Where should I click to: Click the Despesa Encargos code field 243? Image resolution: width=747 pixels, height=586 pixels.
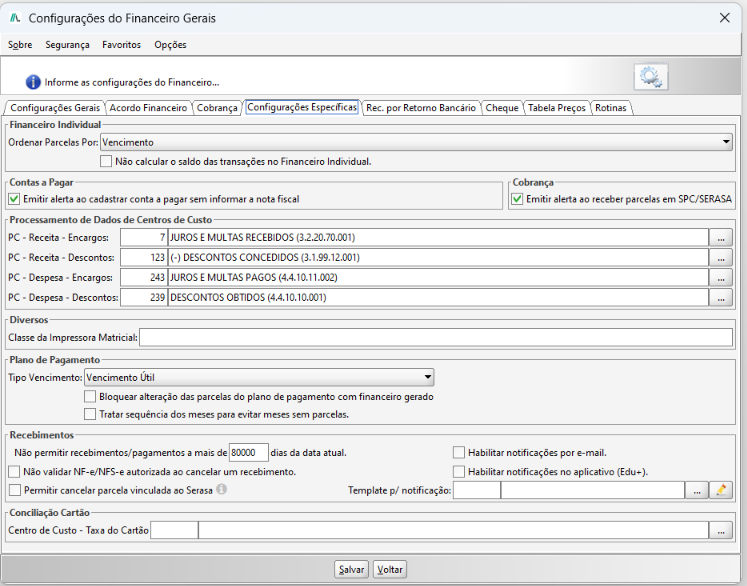(x=143, y=277)
